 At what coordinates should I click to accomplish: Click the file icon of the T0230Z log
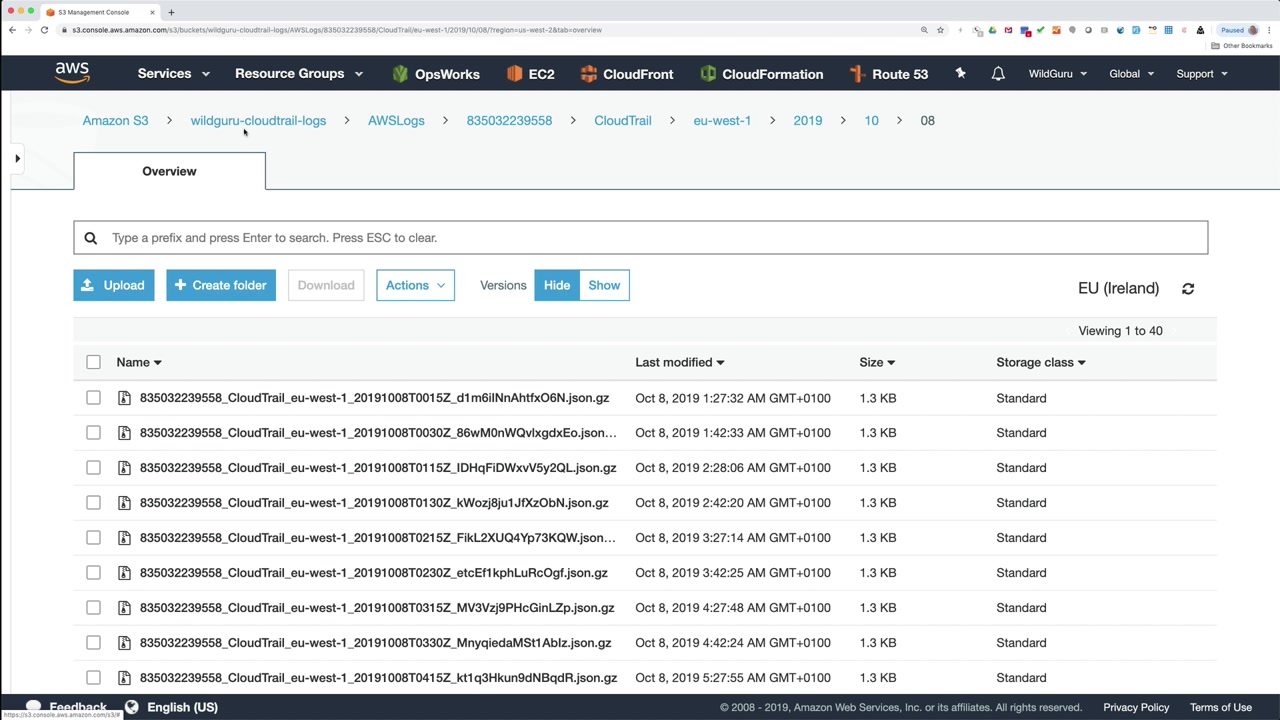tap(124, 573)
